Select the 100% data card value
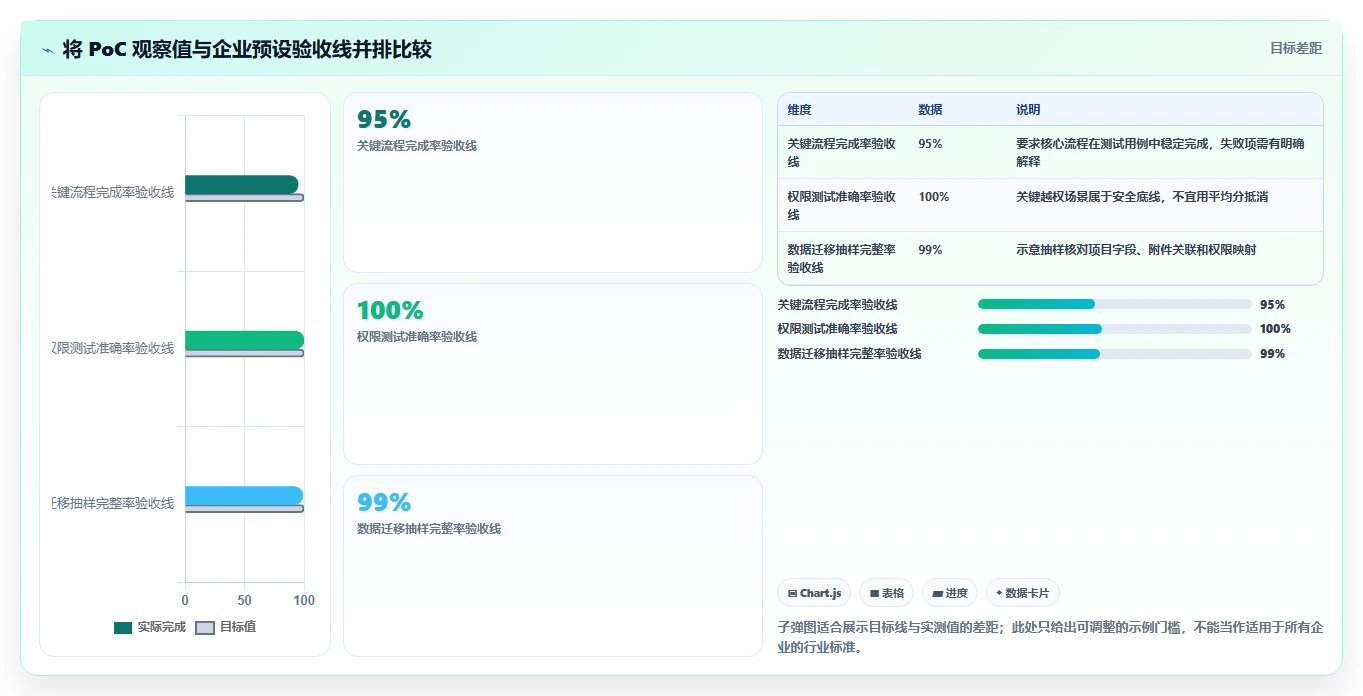Screen dimensions: 1363x696 [x=390, y=310]
